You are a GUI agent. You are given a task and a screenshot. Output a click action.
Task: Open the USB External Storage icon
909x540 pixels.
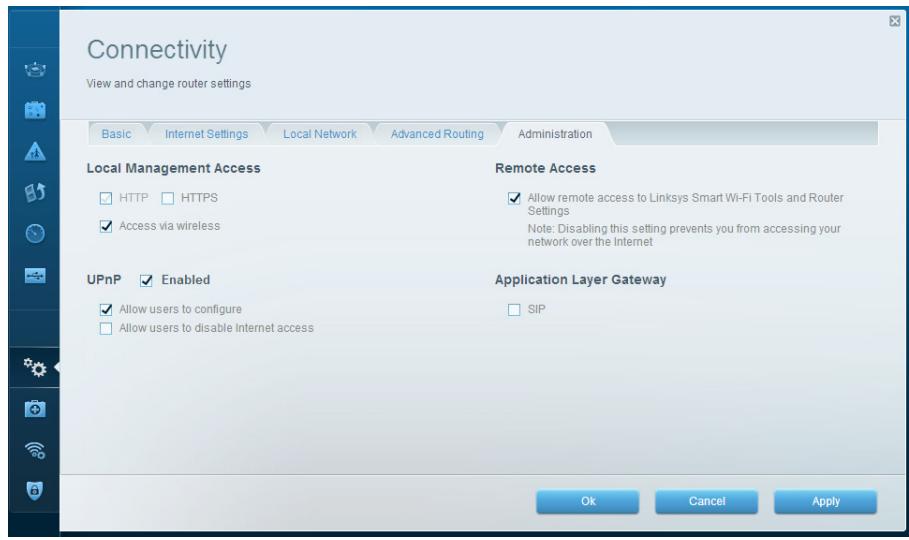pyautogui.click(x=35, y=276)
